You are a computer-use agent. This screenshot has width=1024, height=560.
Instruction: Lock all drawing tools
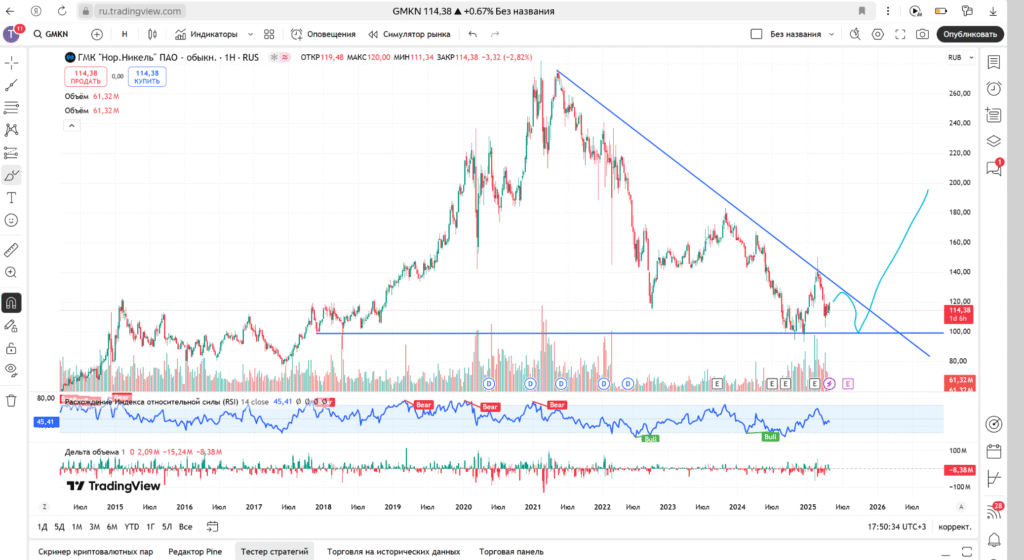pos(11,349)
